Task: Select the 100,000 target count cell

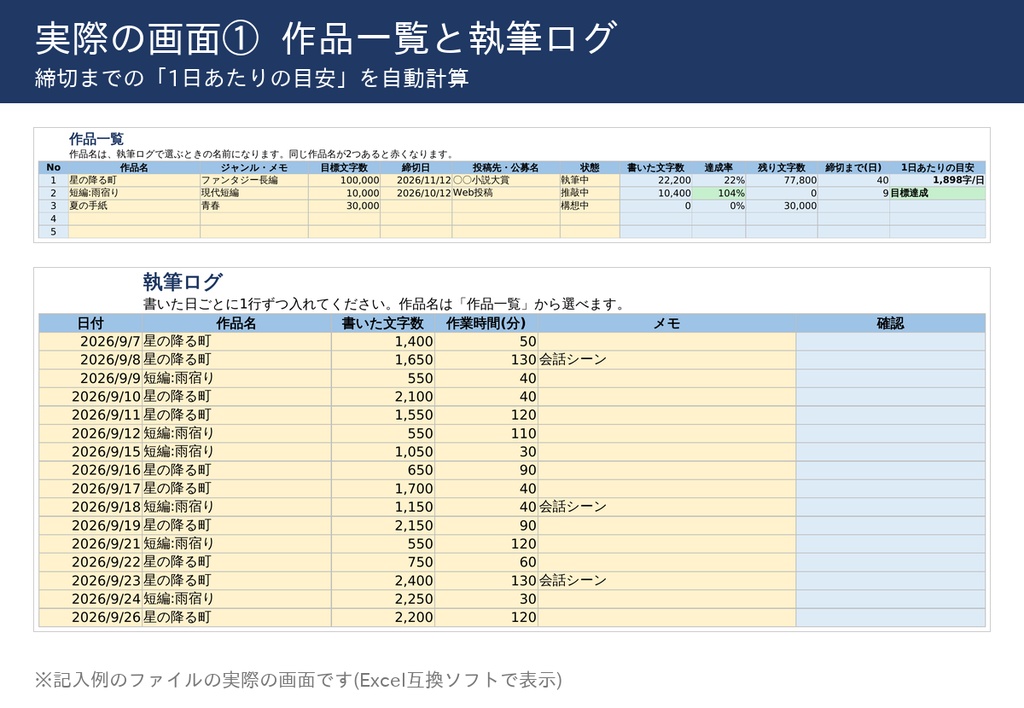Action: click(x=344, y=180)
